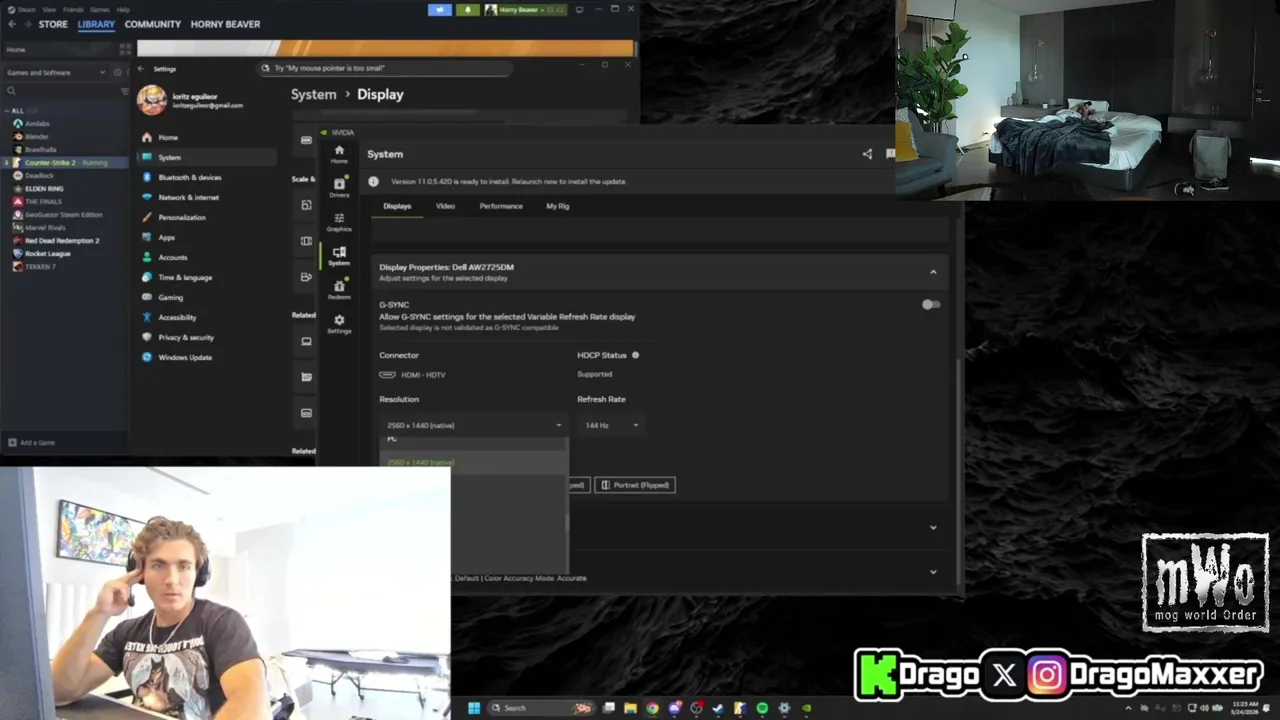Screen dimensions: 1280x720
Task: Open the HORNY BEAVER profile tab
Action: coord(225,24)
